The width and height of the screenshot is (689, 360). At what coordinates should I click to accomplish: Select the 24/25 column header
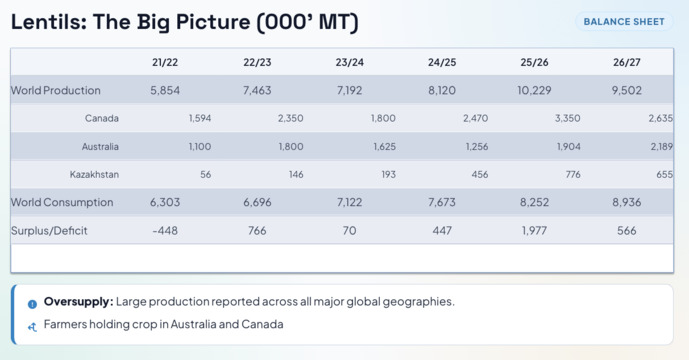pos(442,62)
